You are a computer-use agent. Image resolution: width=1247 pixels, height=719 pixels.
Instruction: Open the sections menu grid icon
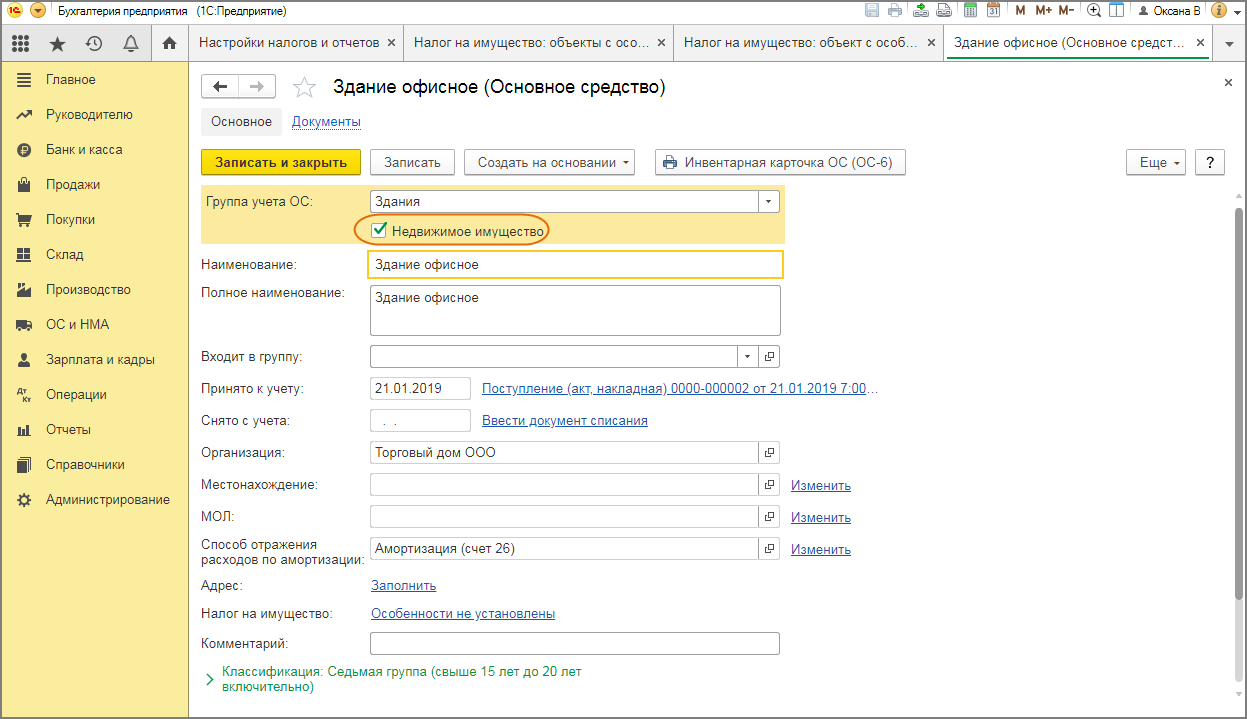coord(21,43)
